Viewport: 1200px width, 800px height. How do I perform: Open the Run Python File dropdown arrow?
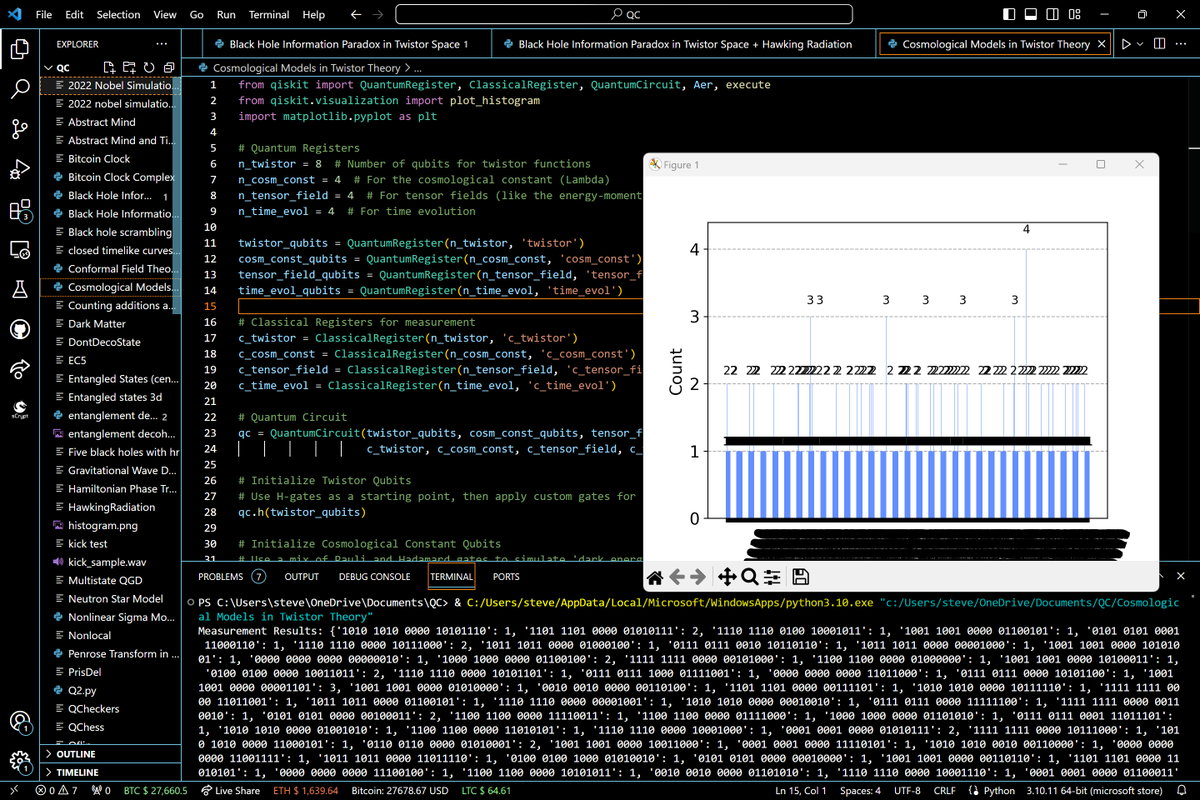pyautogui.click(x=1142, y=44)
